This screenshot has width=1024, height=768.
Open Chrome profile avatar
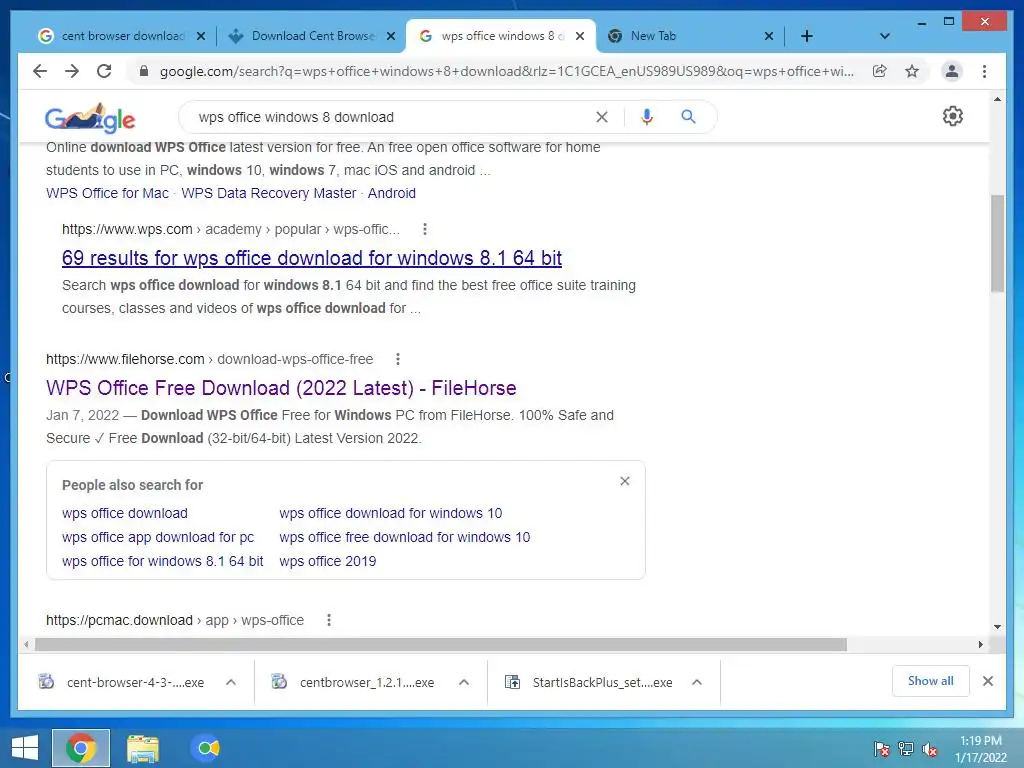tap(952, 71)
